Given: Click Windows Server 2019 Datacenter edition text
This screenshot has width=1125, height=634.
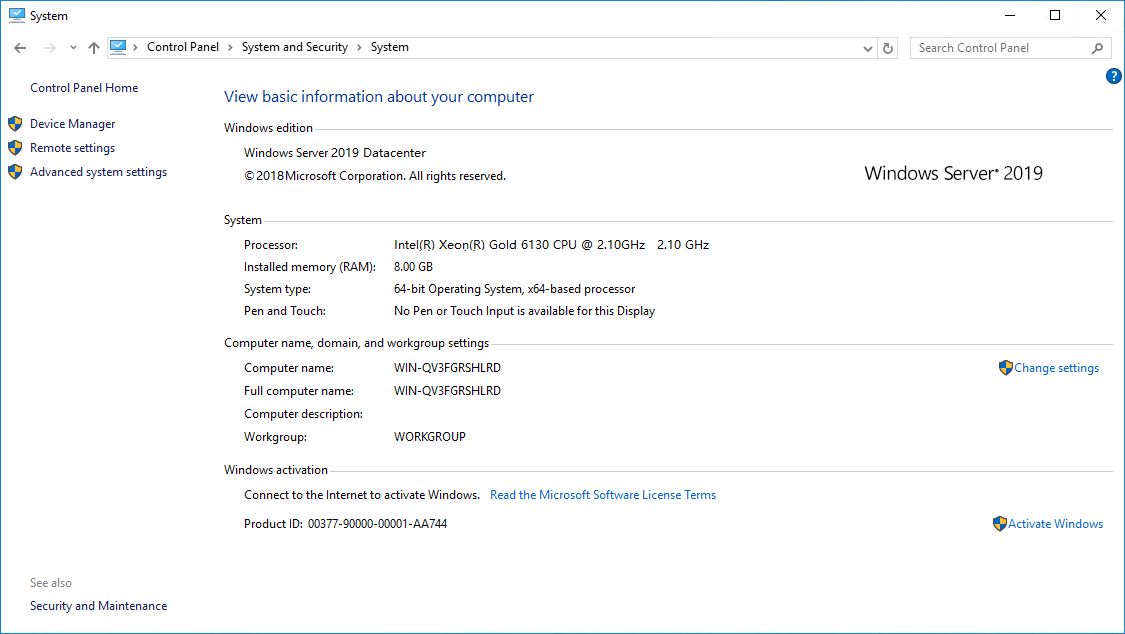Looking at the screenshot, I should coord(334,153).
